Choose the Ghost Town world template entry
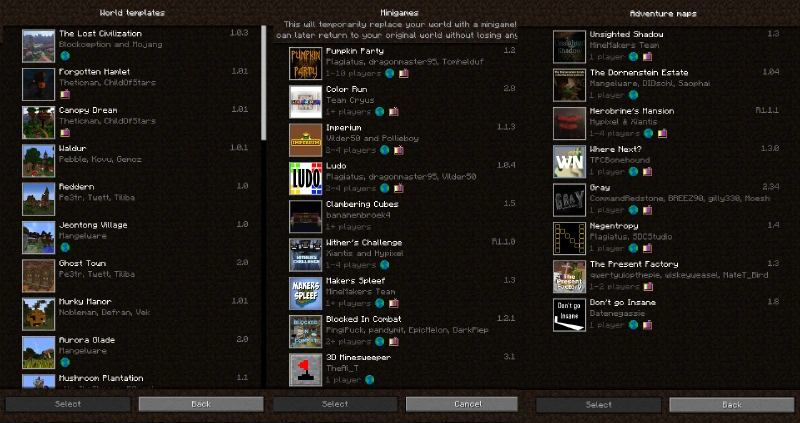 point(135,276)
